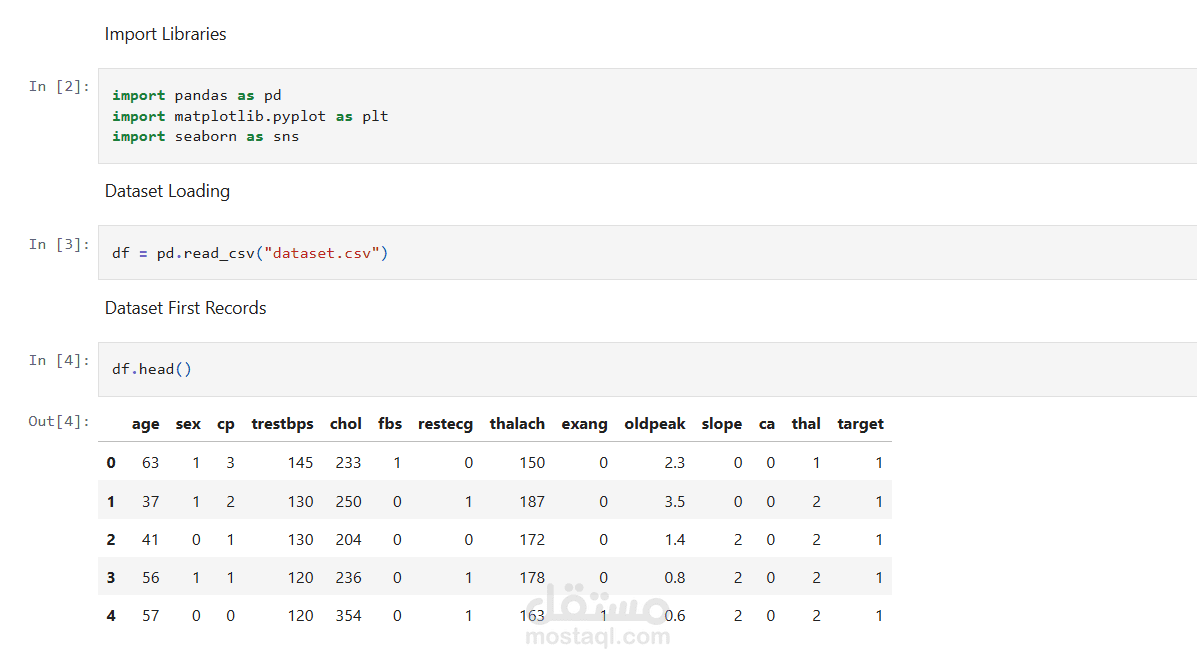Screen dimensions: 1197x662
Task: Click the pd.read_csv code cell
Action: coord(640,253)
